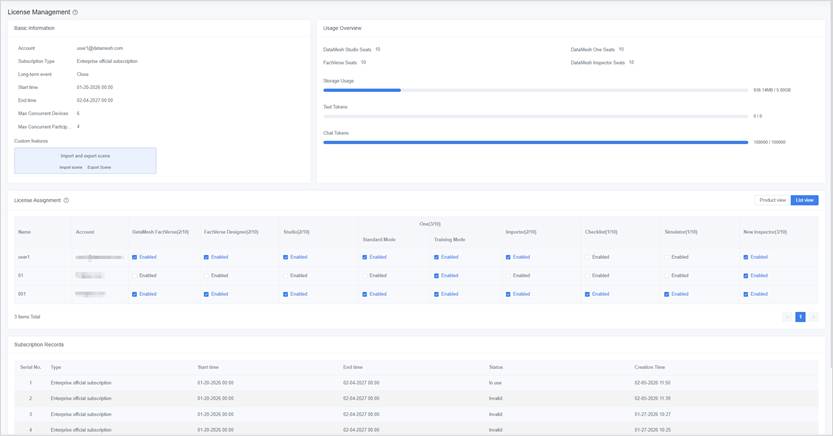Image resolution: width=833 pixels, height=436 pixels.
Task: Toggle user1's DataMesh FactVerse checkbox
Action: tap(135, 257)
